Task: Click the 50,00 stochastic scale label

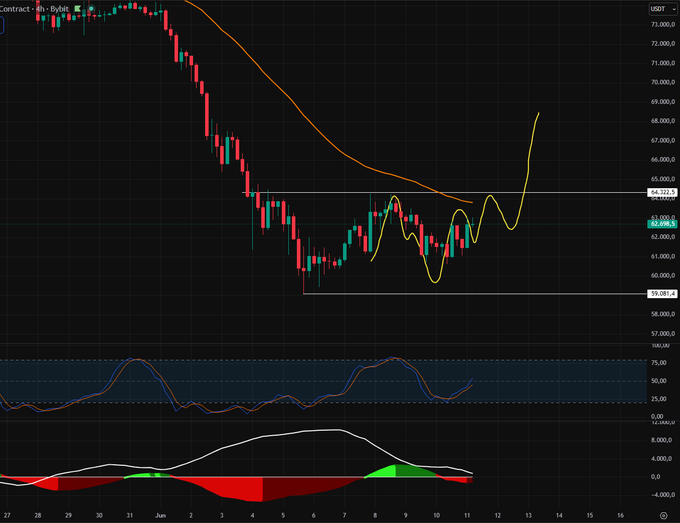Action: point(659,381)
